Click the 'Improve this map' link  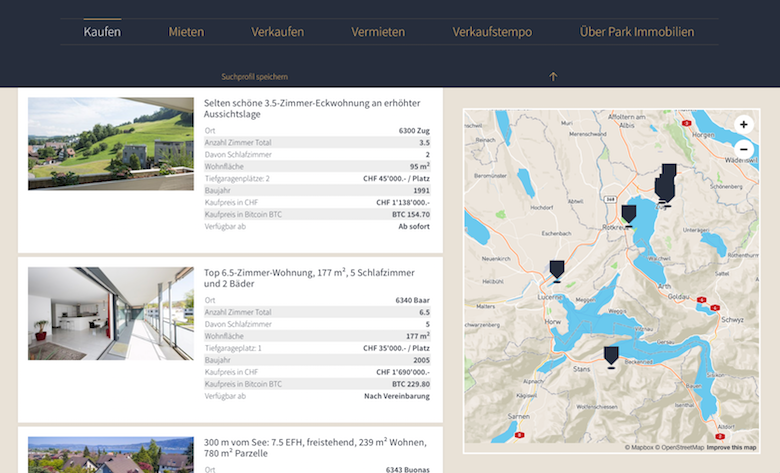tap(731, 448)
